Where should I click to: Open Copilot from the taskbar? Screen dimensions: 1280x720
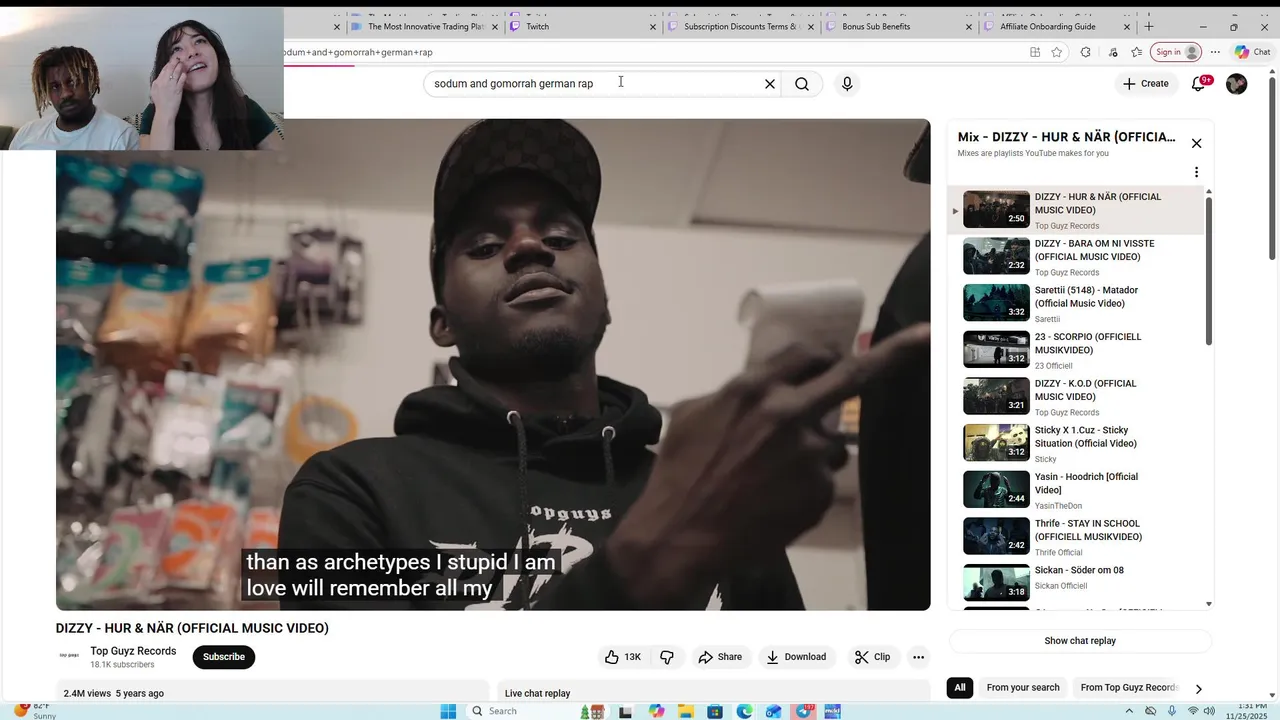point(656,711)
